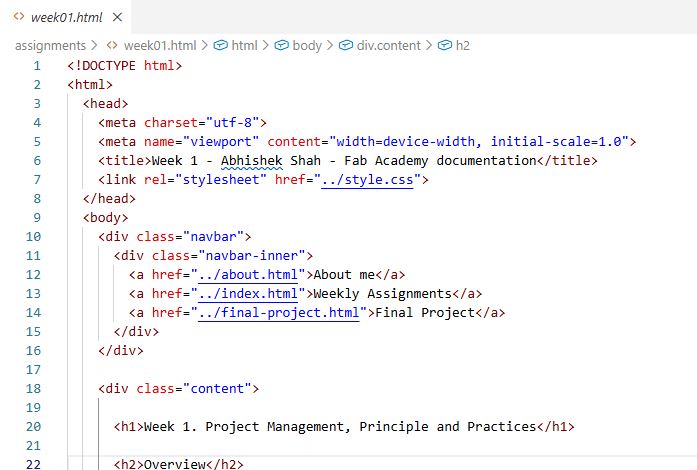Click the "navbar" class value

[213, 237]
